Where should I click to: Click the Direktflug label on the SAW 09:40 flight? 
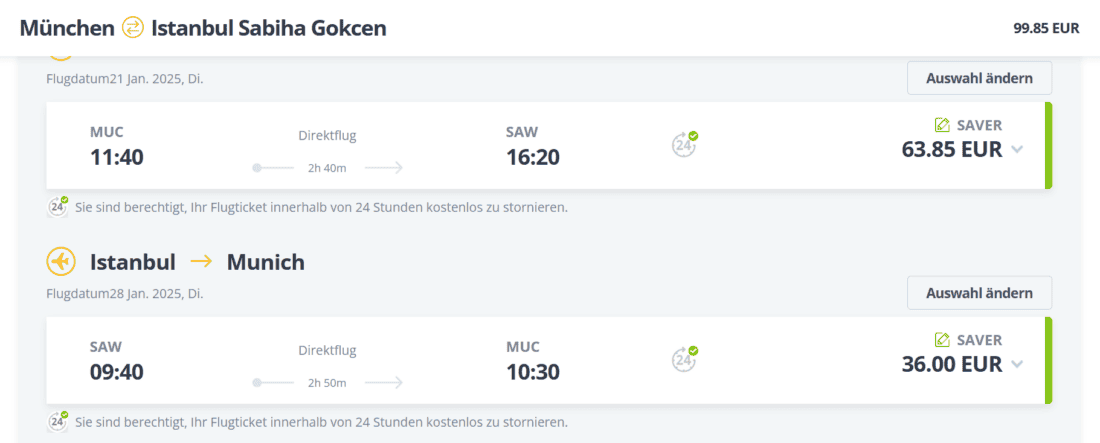327,351
